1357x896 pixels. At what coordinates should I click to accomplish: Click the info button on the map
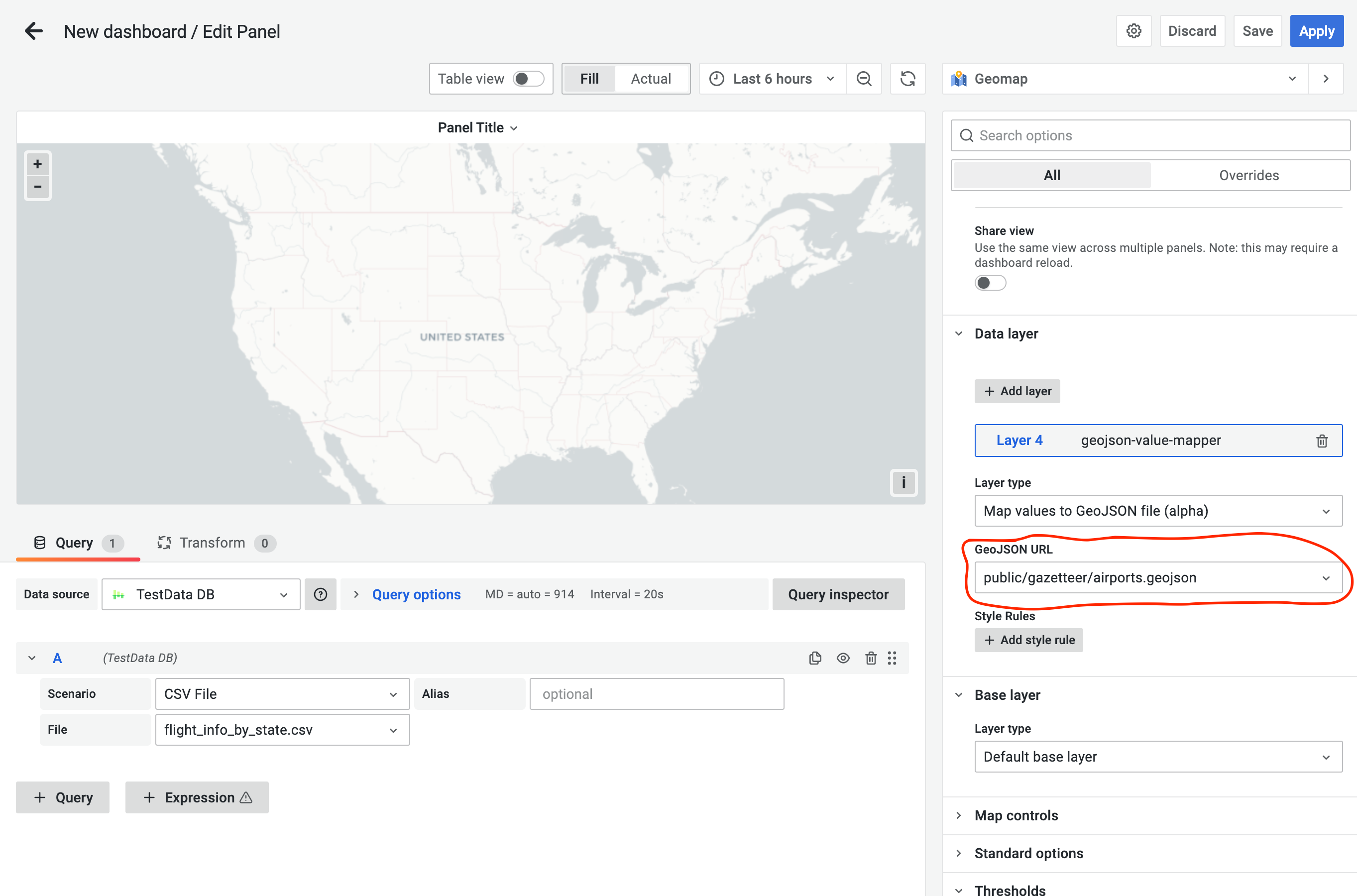904,482
